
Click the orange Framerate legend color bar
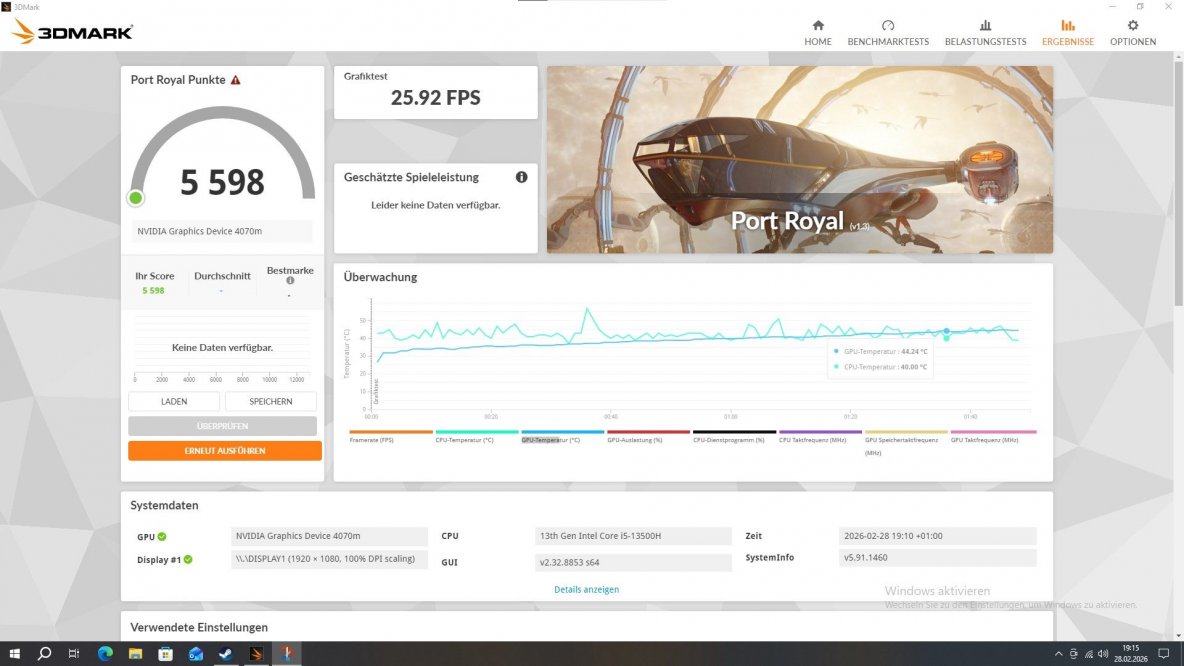tap(391, 432)
